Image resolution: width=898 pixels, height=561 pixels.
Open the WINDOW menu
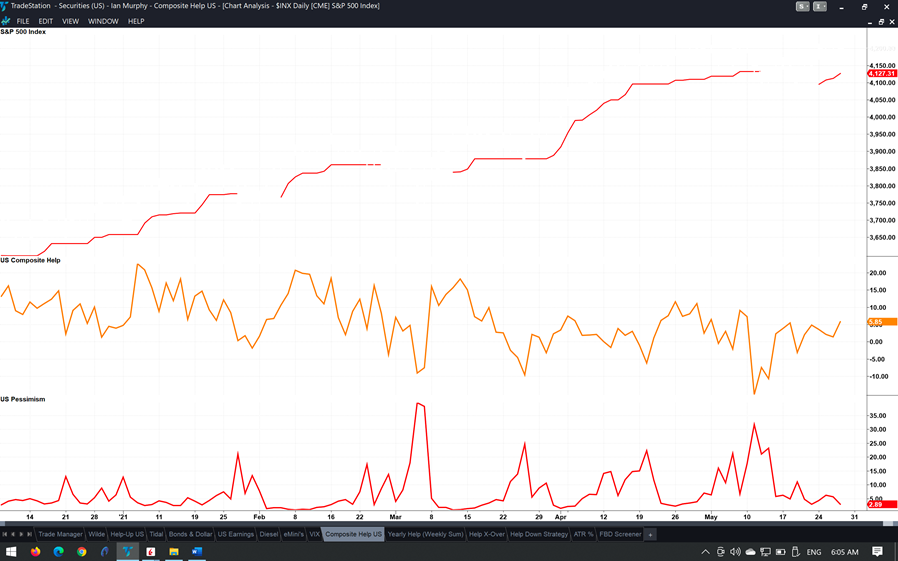103,21
